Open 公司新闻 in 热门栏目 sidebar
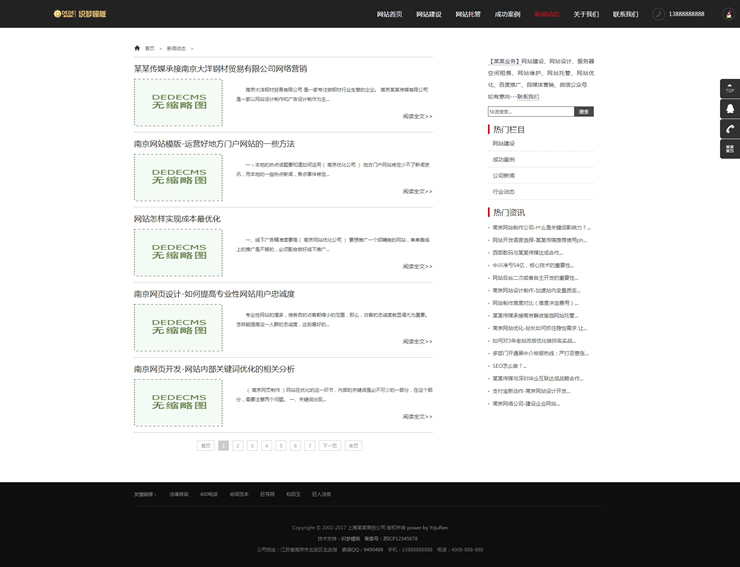The image size is (740, 567). pos(503,175)
